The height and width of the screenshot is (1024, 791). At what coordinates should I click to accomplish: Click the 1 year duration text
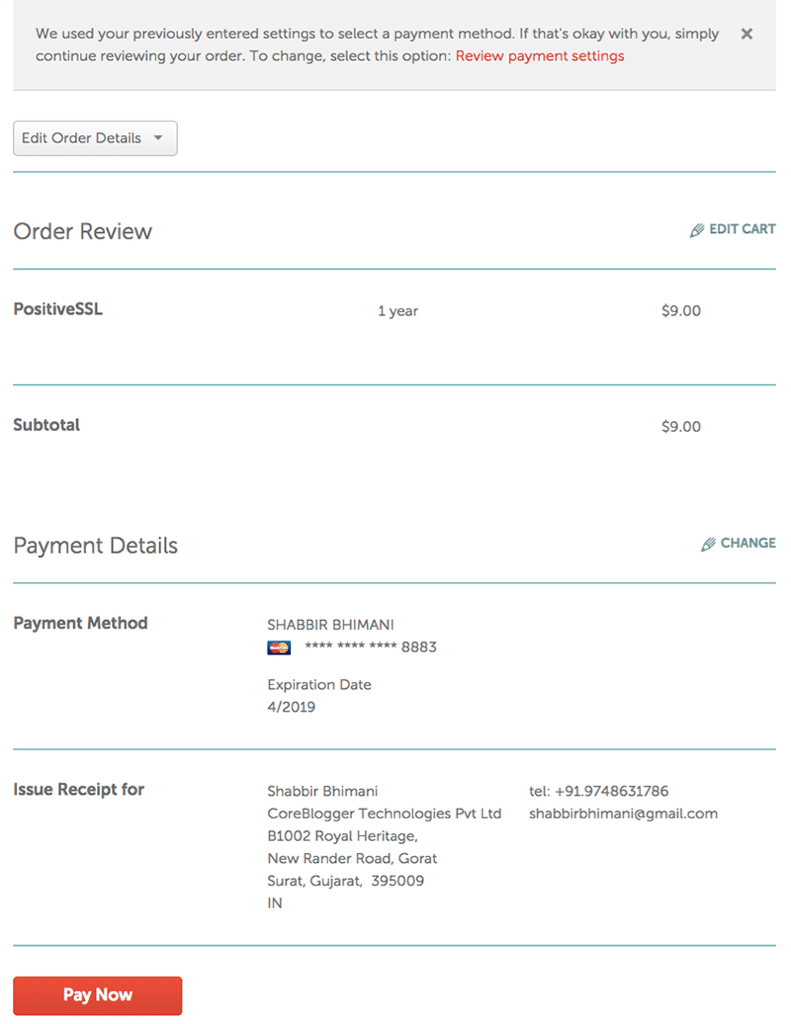(398, 311)
